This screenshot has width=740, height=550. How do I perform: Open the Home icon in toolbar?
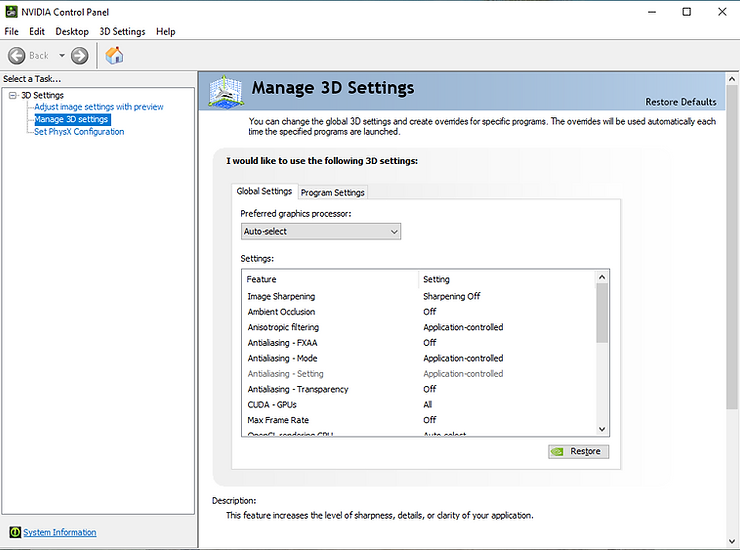(114, 56)
